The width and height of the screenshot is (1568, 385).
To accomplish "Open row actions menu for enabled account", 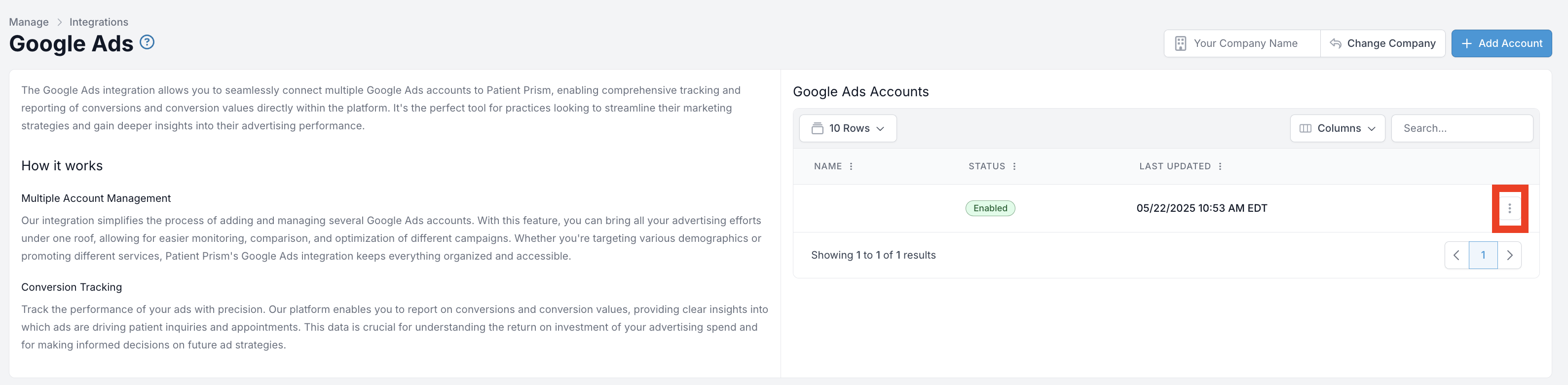I will (x=1509, y=208).
